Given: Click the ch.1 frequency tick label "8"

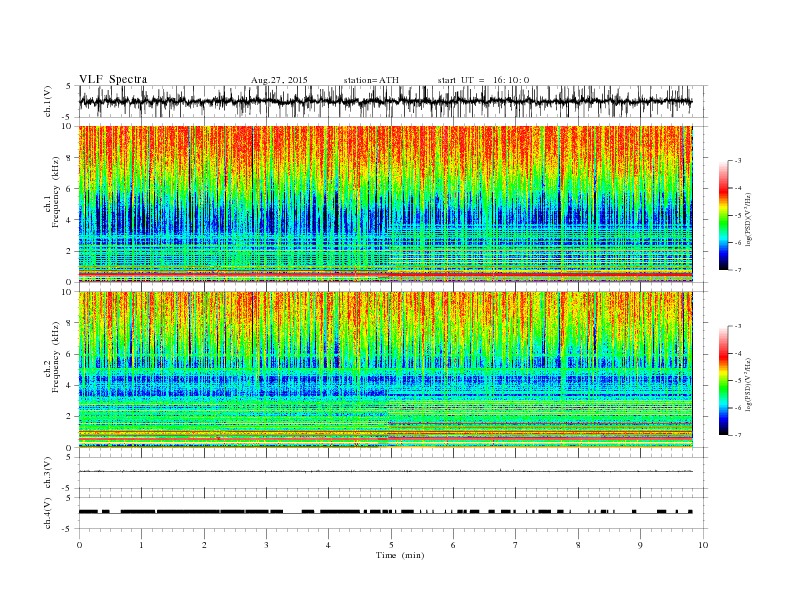Looking at the screenshot, I should 69,158.
